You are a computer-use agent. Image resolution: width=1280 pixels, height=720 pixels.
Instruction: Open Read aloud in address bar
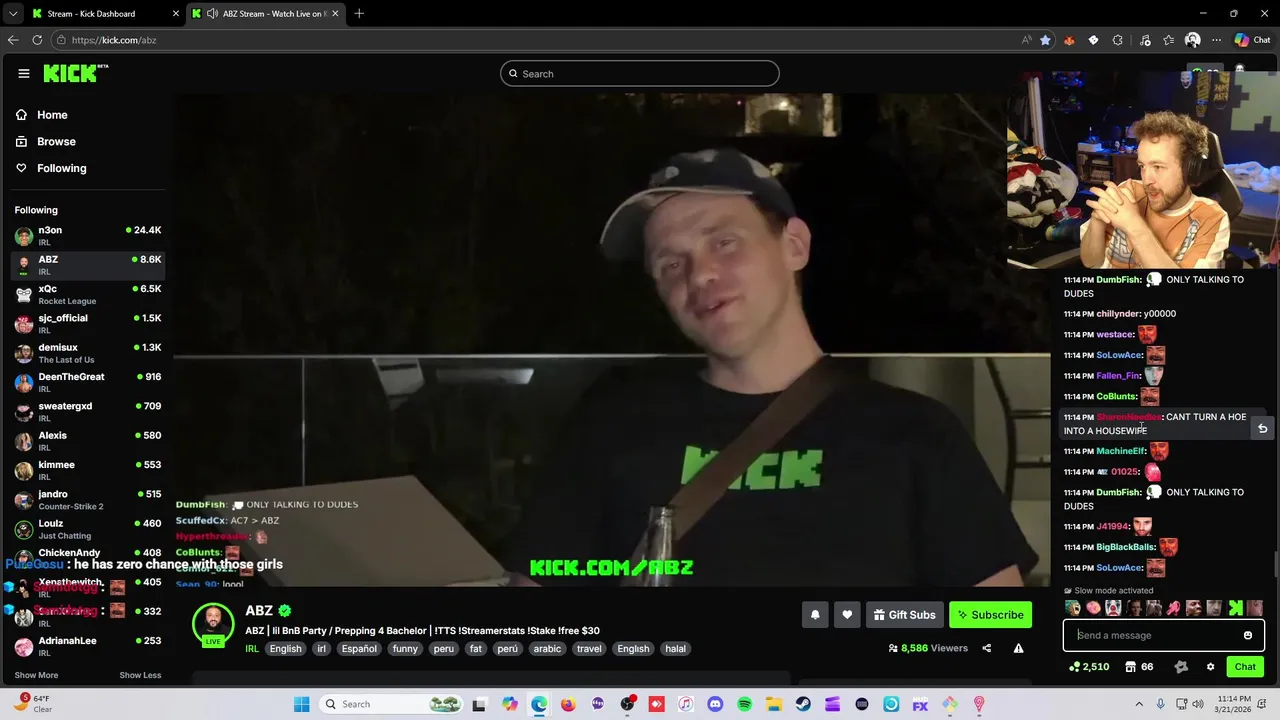tap(1026, 40)
